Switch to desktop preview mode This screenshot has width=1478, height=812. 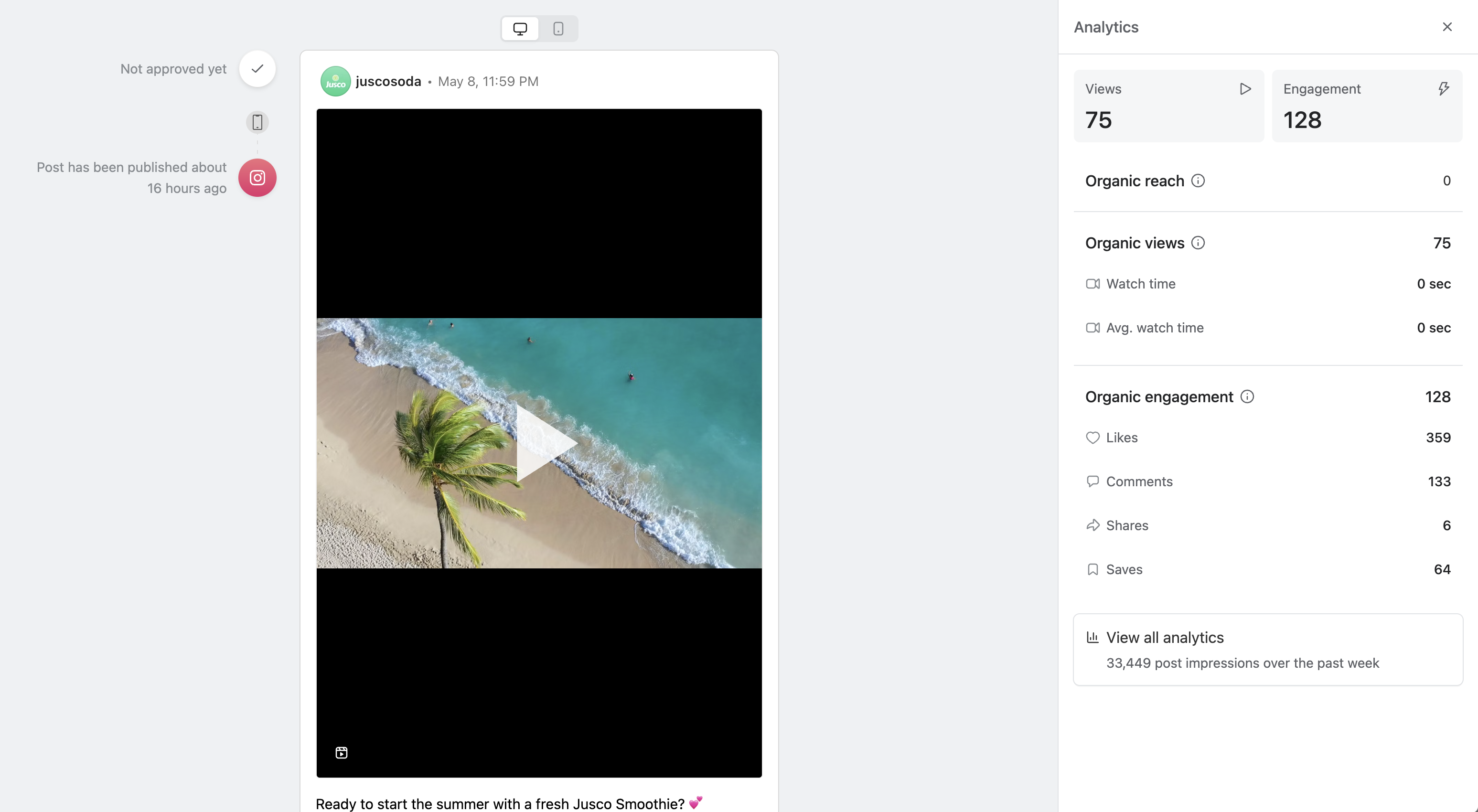pos(520,29)
